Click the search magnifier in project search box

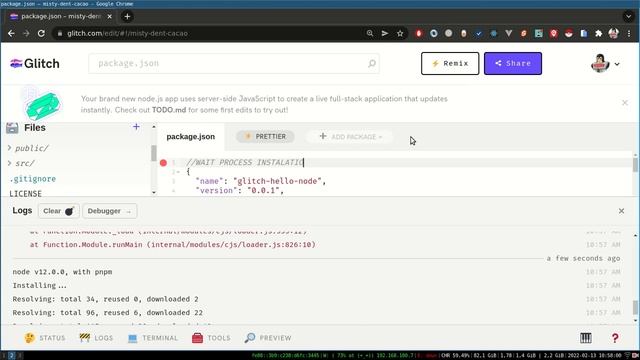coord(371,64)
